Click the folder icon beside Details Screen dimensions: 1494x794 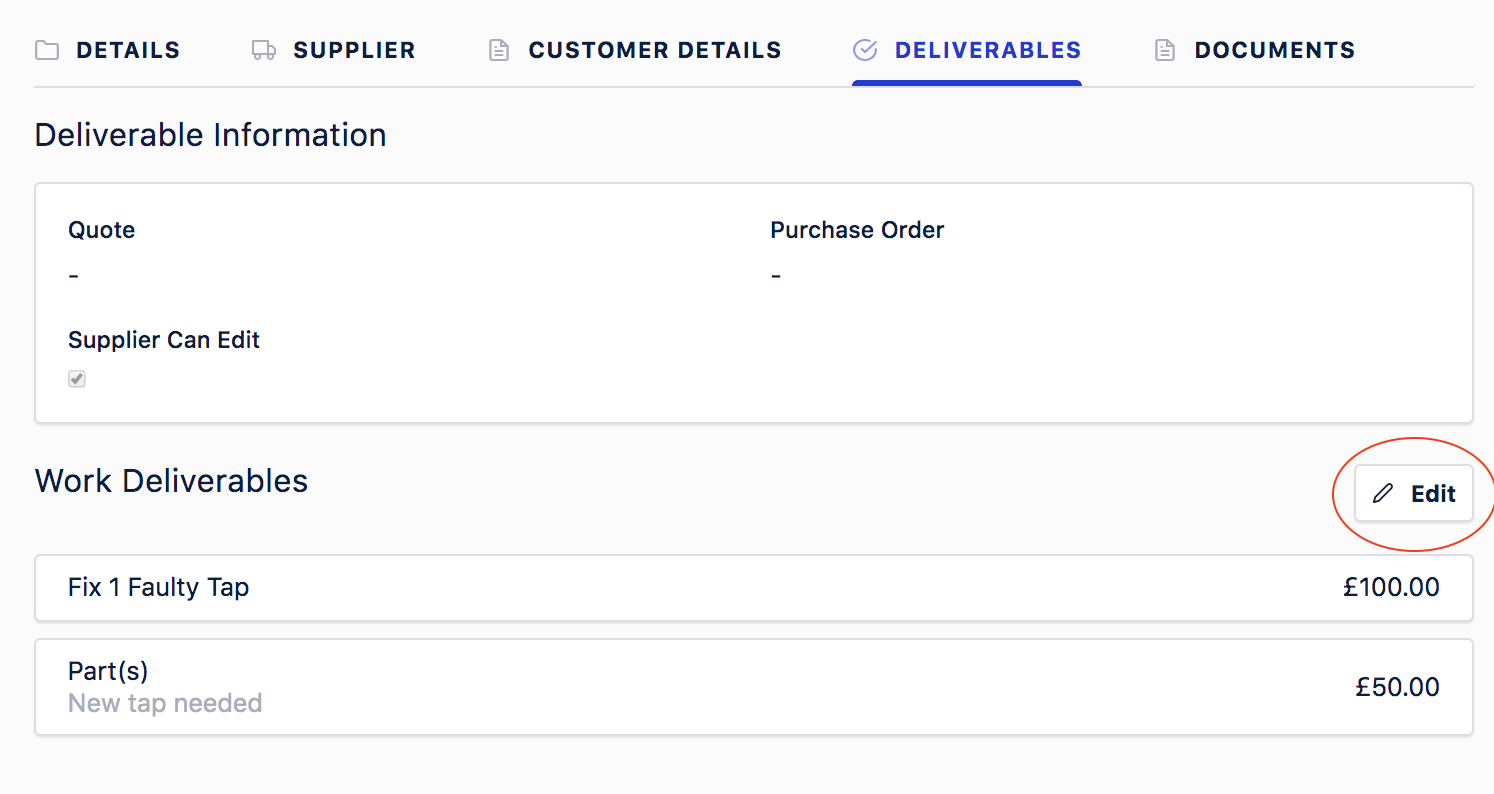pyautogui.click(x=47, y=50)
